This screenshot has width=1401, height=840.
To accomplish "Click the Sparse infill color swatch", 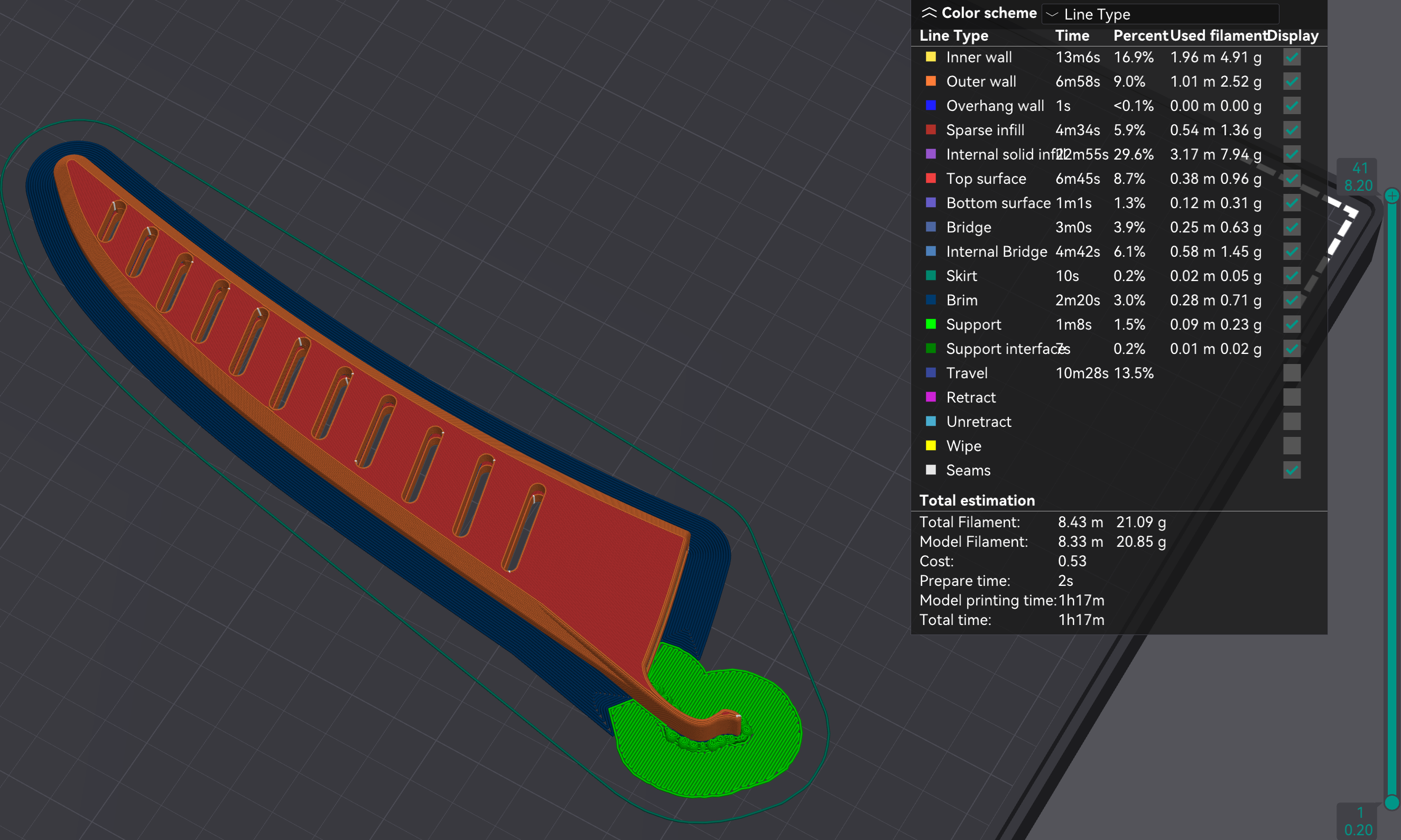I will tap(931, 129).
